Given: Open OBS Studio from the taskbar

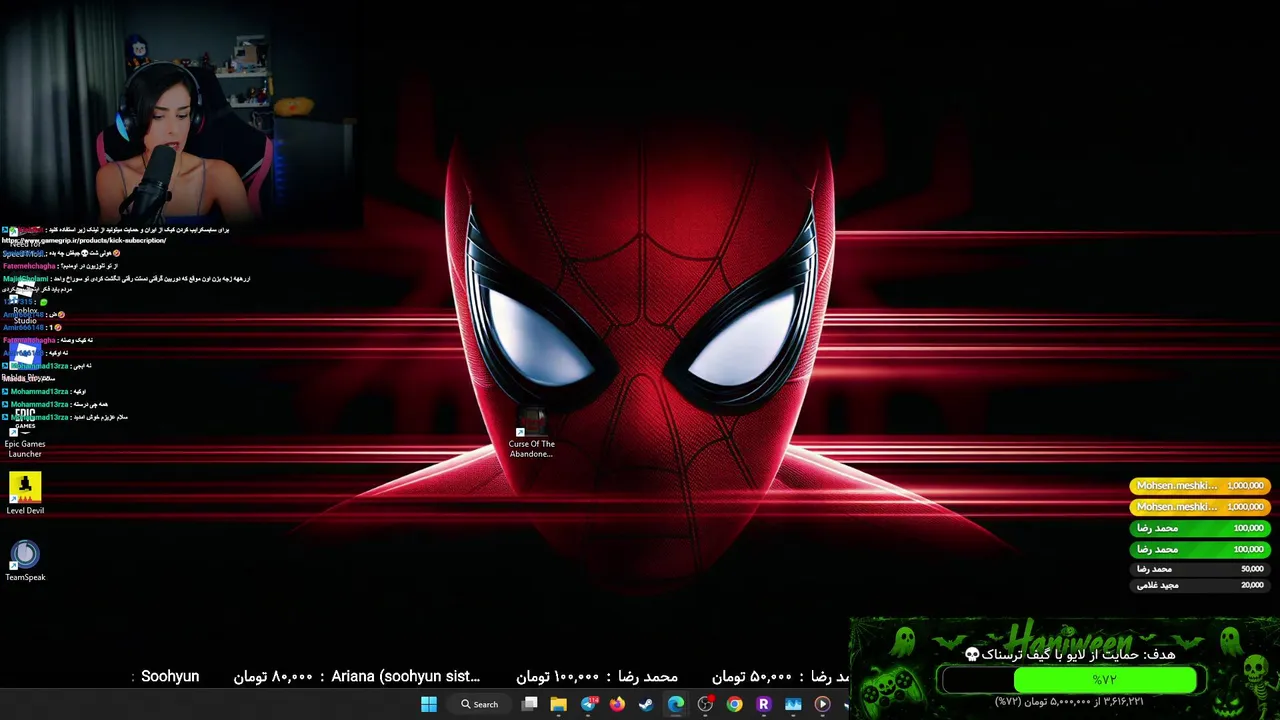Looking at the screenshot, I should (x=705, y=704).
